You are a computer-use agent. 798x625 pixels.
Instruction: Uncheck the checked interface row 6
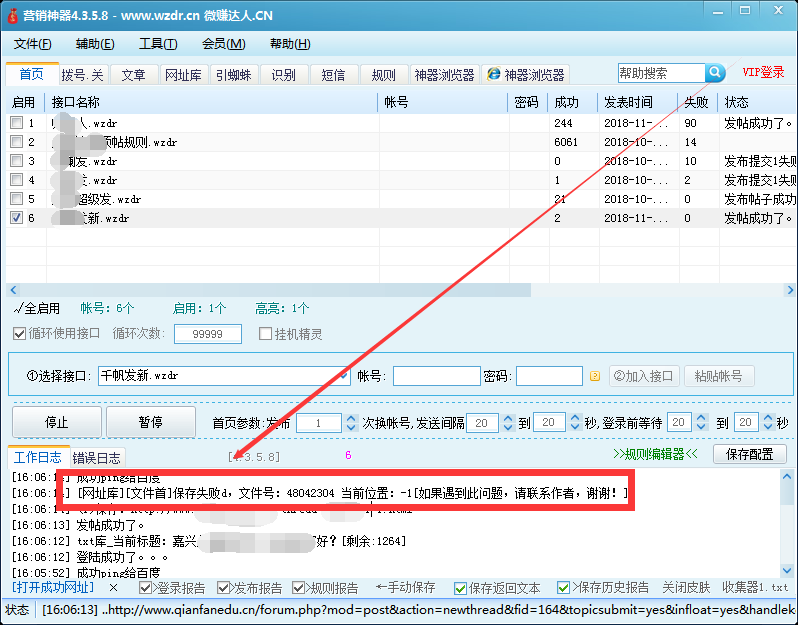pyautogui.click(x=16, y=218)
